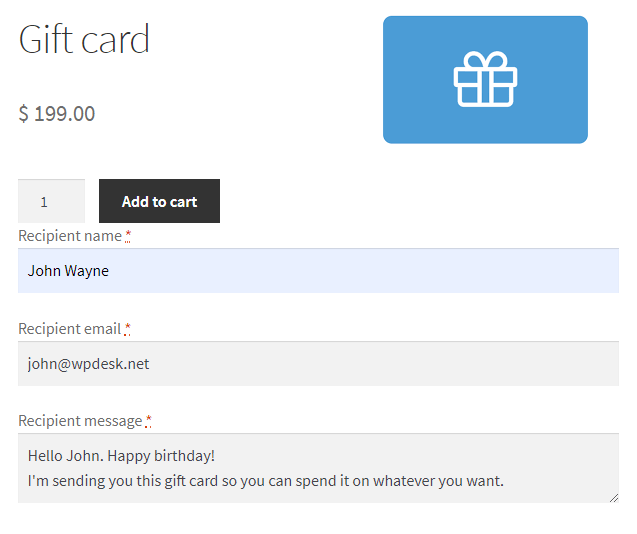The image size is (637, 534).
Task: Click the white gift box icon
Action: point(485,79)
